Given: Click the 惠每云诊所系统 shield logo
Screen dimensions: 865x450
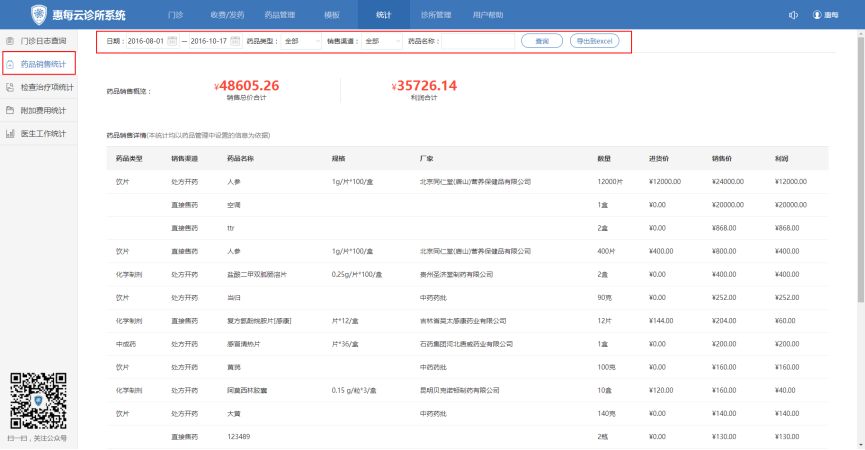Looking at the screenshot, I should click(38, 14).
